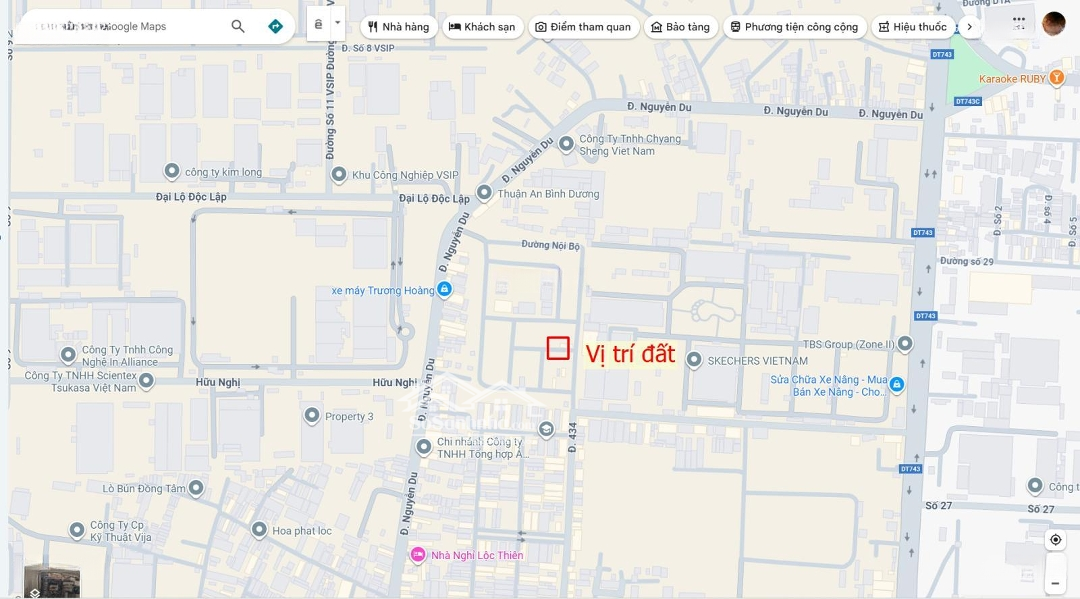The image size is (1080, 599).
Task: Open directions with the blue diamond icon
Action: click(275, 26)
